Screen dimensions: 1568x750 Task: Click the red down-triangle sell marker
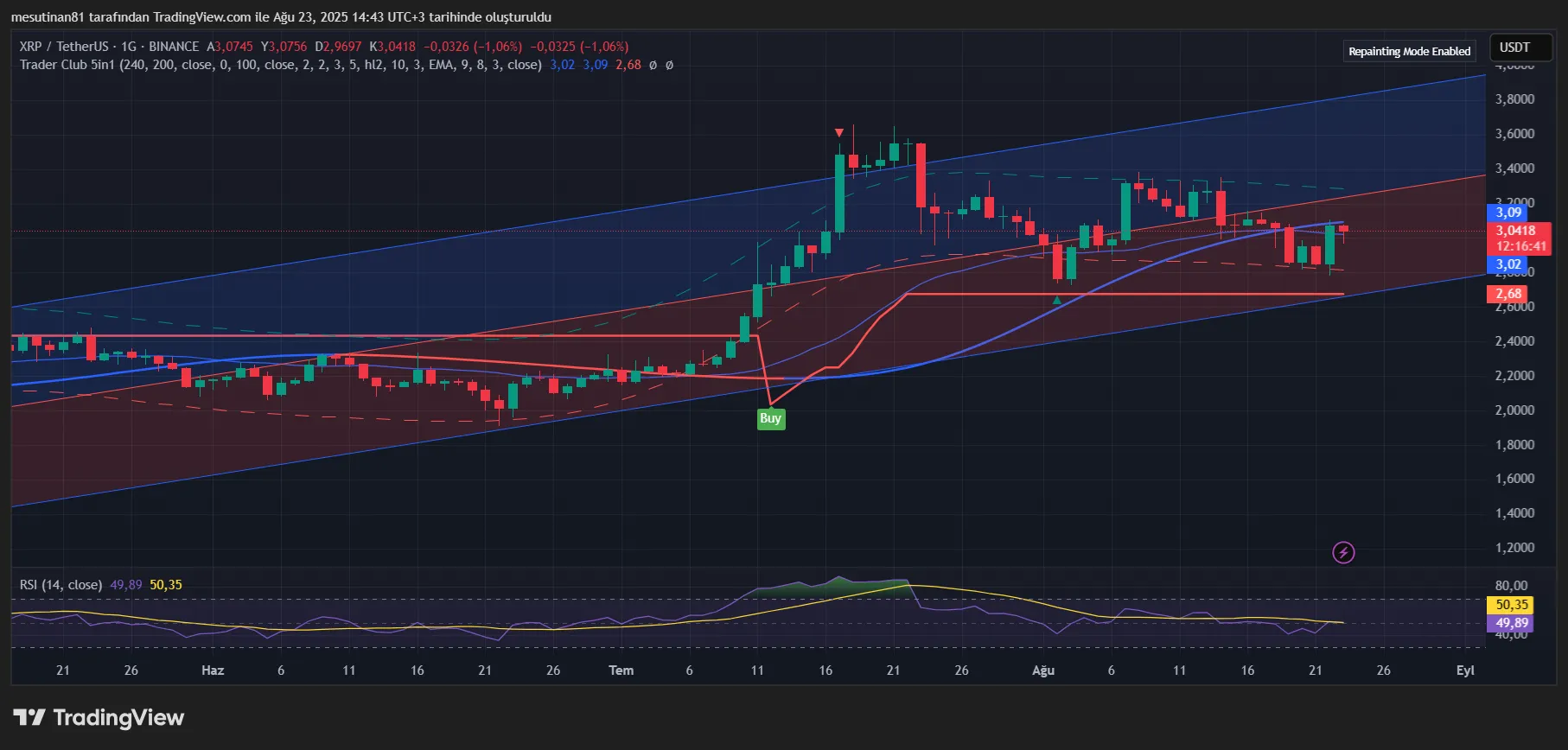839,132
